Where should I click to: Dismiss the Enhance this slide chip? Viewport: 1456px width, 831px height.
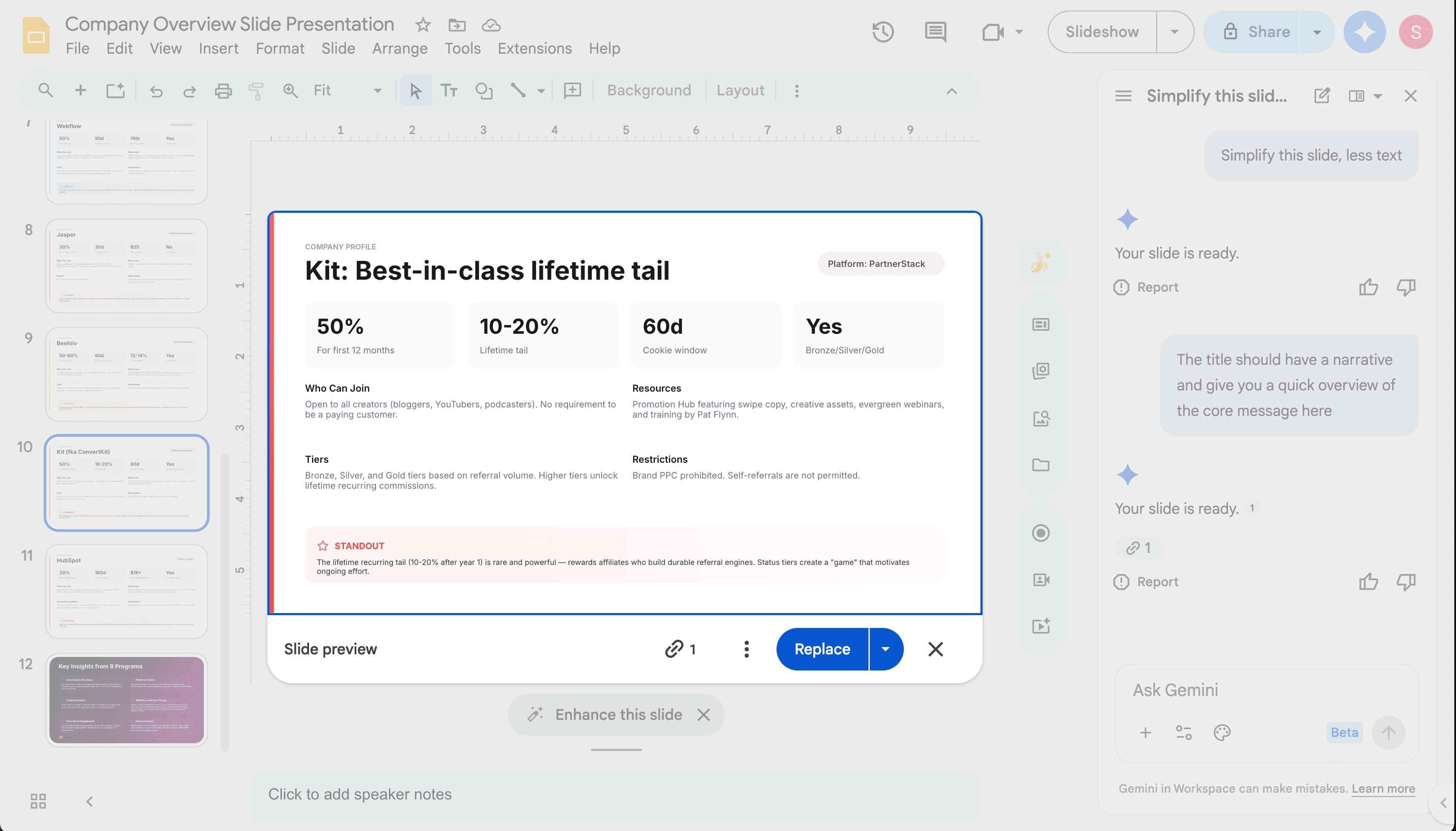pos(704,715)
